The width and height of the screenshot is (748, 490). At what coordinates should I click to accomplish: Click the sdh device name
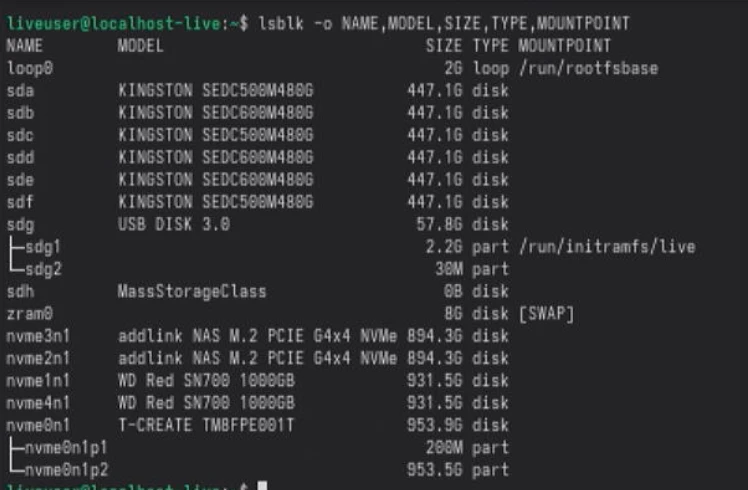[x=20, y=292]
